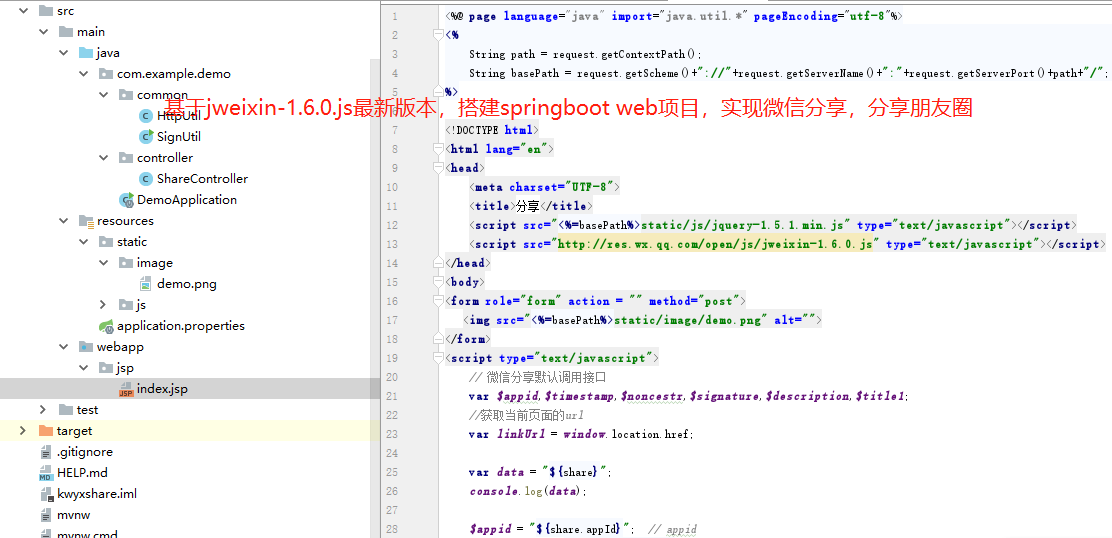The image size is (1112, 538).
Task: Collapse the image folder arrow
Action: pyautogui.click(x=104, y=263)
